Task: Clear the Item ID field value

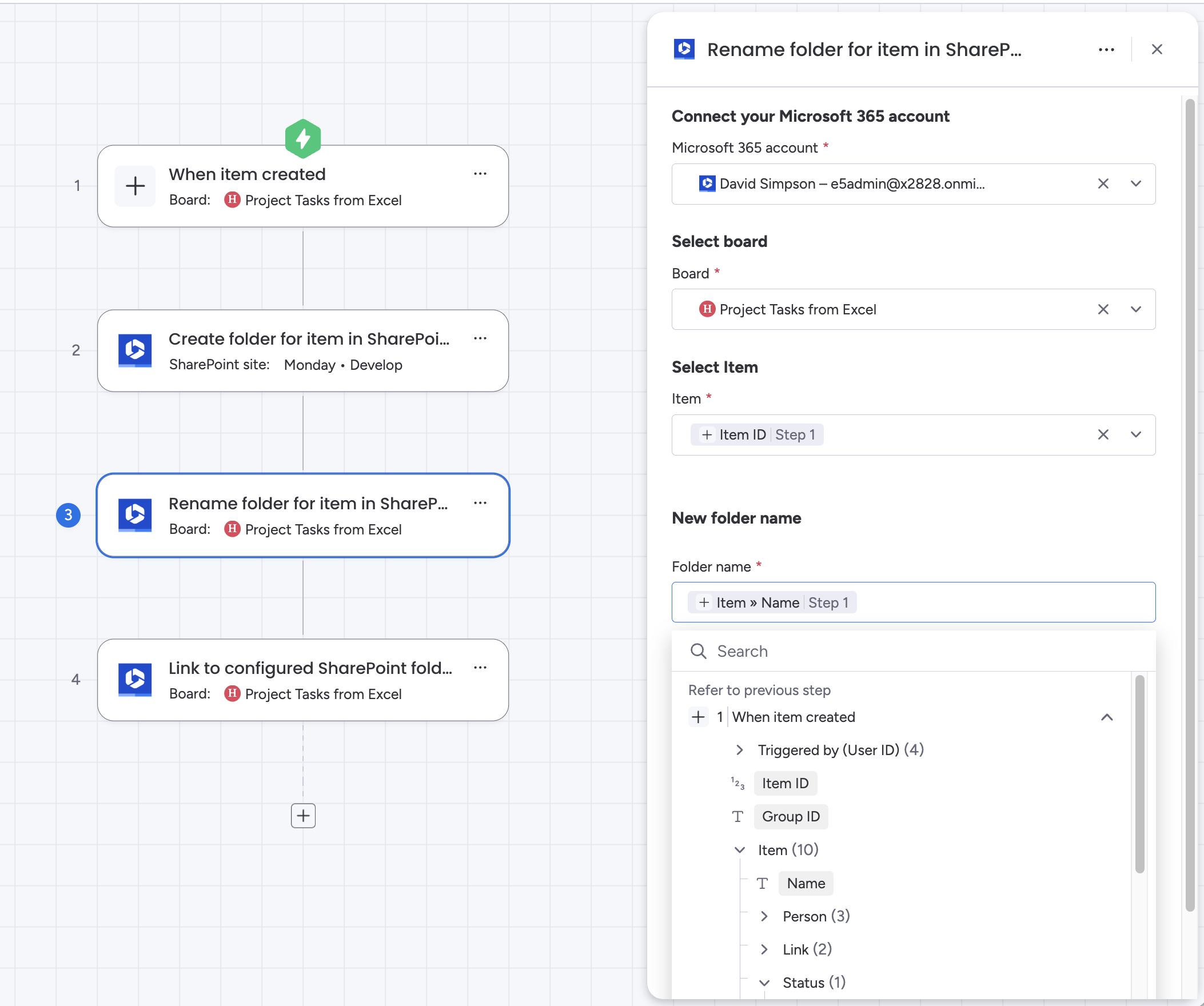Action: (1102, 434)
